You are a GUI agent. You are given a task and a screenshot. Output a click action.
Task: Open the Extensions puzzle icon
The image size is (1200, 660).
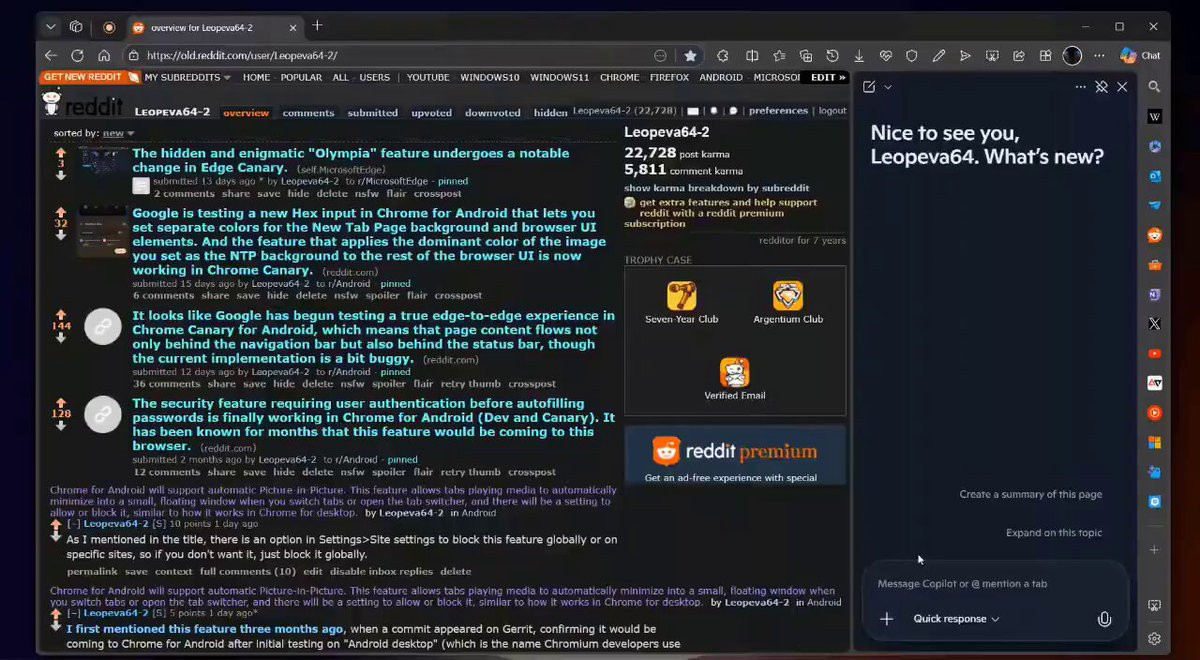point(723,56)
